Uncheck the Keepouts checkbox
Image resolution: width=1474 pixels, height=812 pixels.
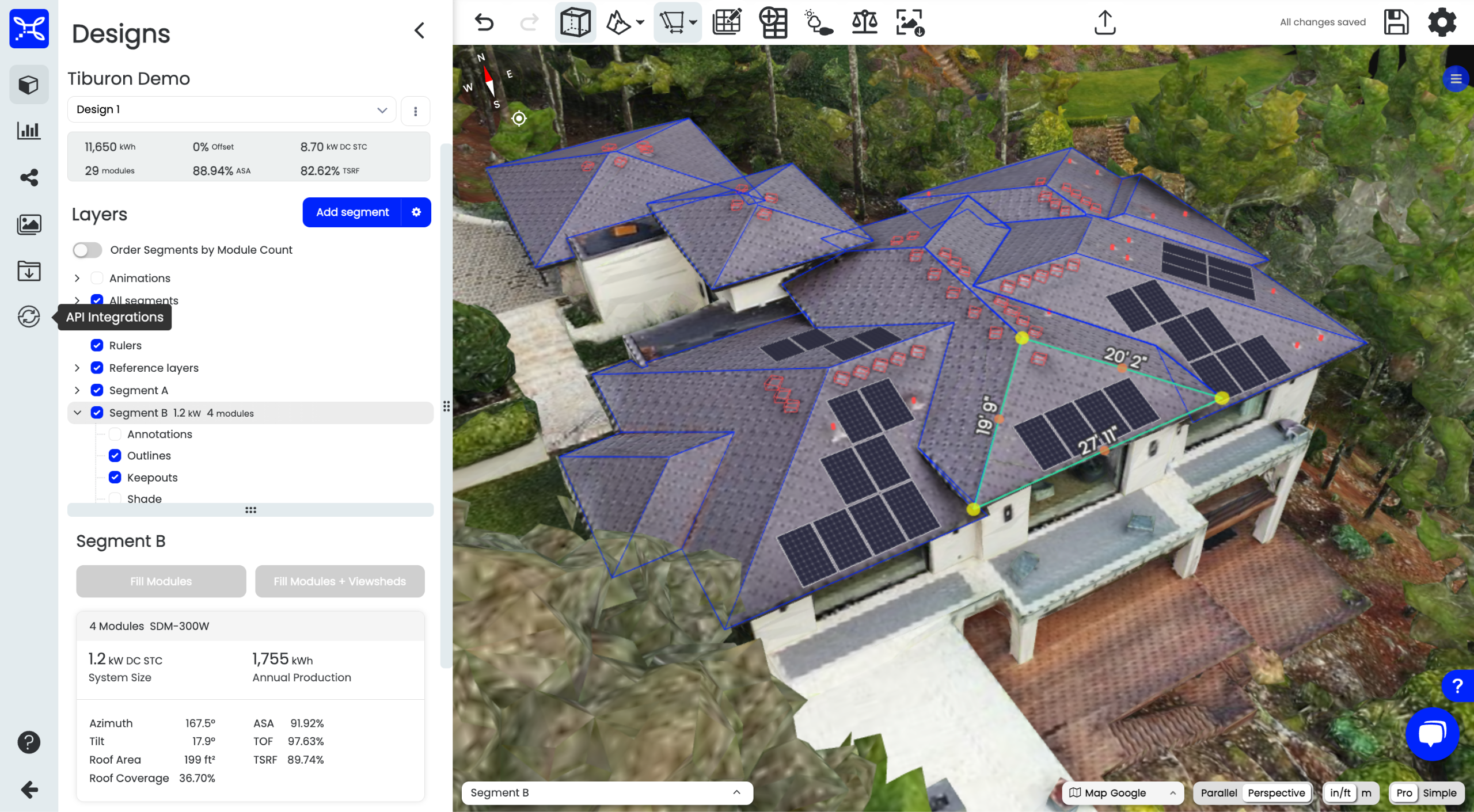click(x=115, y=477)
